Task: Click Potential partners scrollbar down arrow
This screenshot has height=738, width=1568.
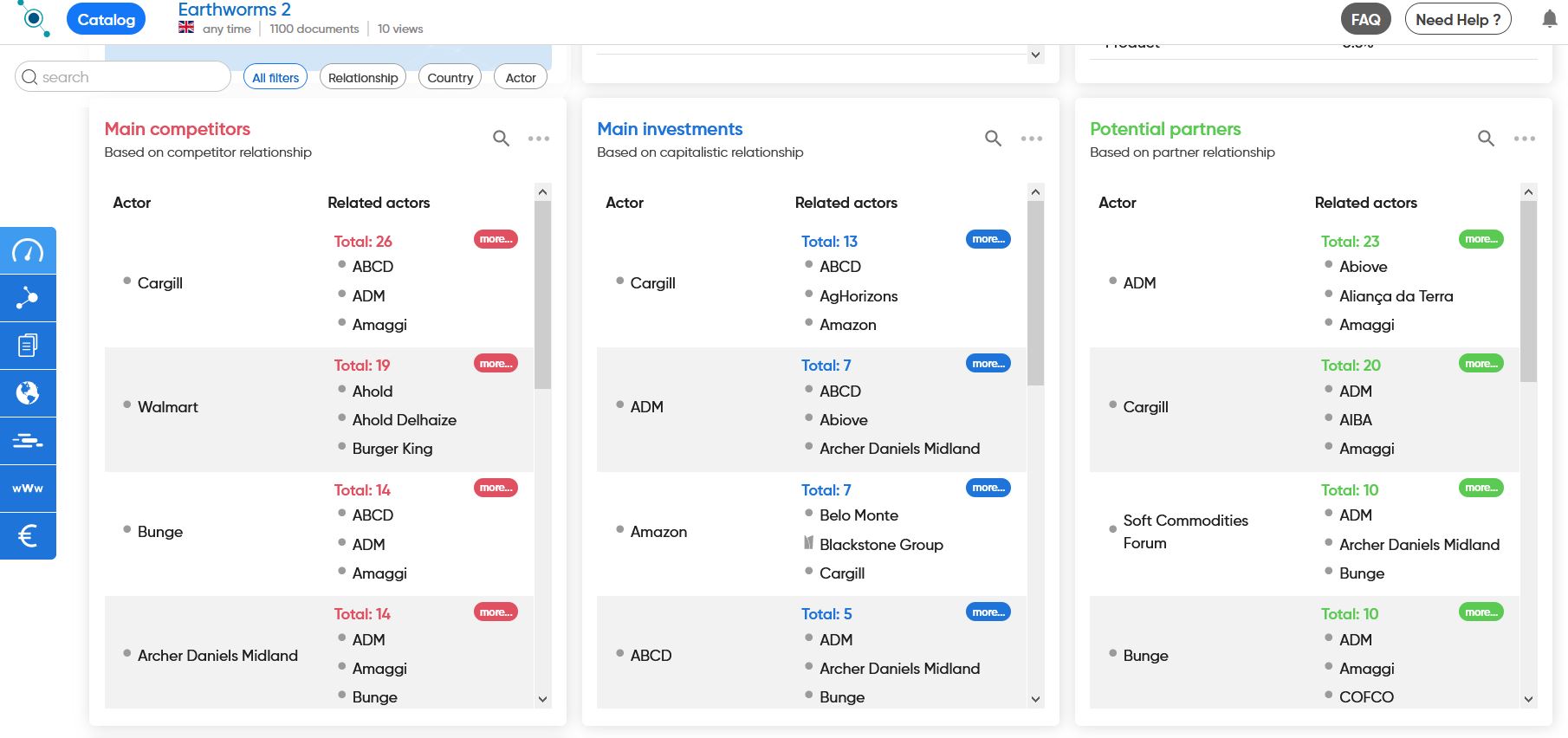Action: coord(1528,699)
